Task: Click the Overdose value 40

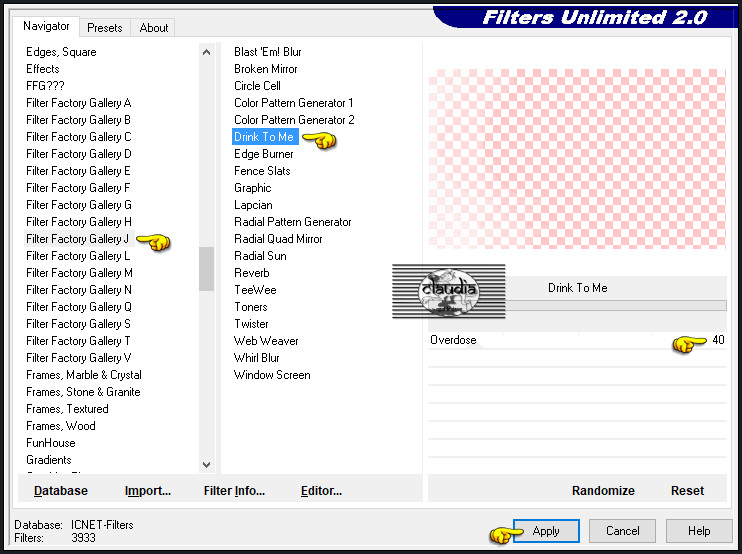Action: pos(718,340)
